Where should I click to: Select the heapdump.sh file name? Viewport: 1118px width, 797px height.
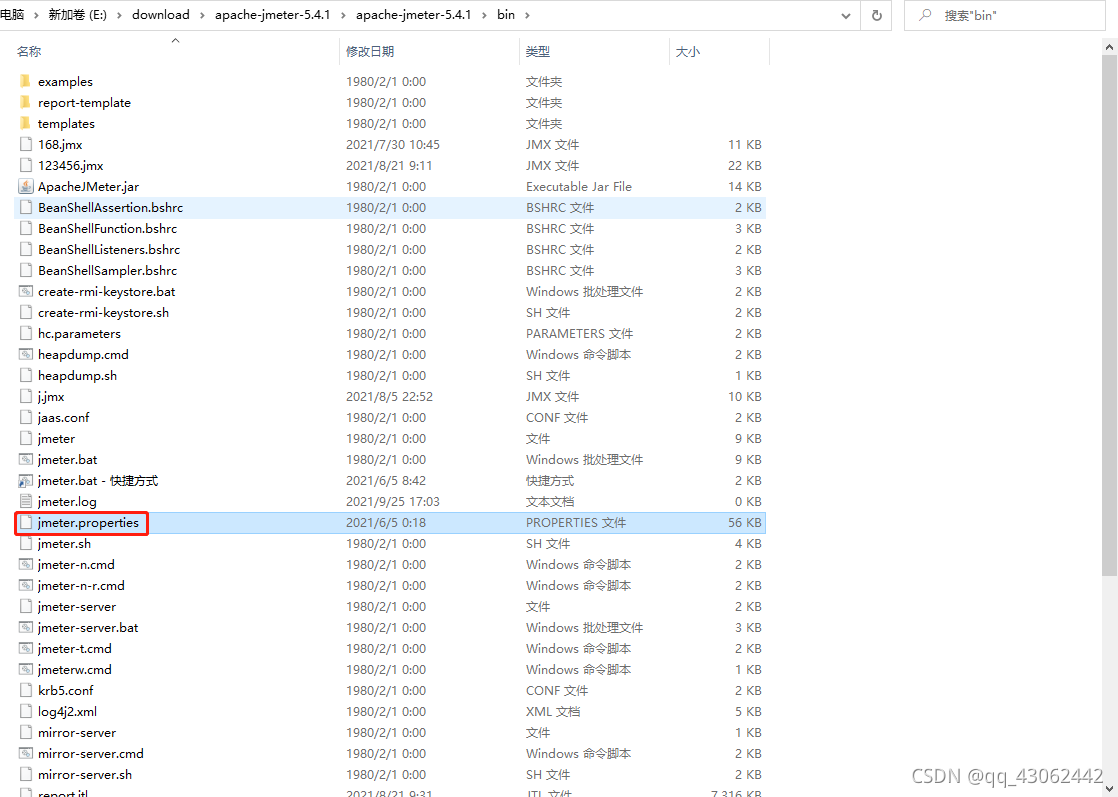(77, 376)
